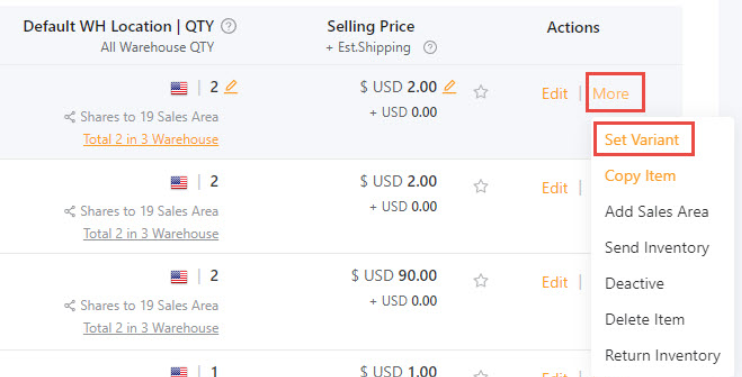Open orange Total 2 in 3 Warehouse link
The image size is (742, 377).
tap(151, 140)
